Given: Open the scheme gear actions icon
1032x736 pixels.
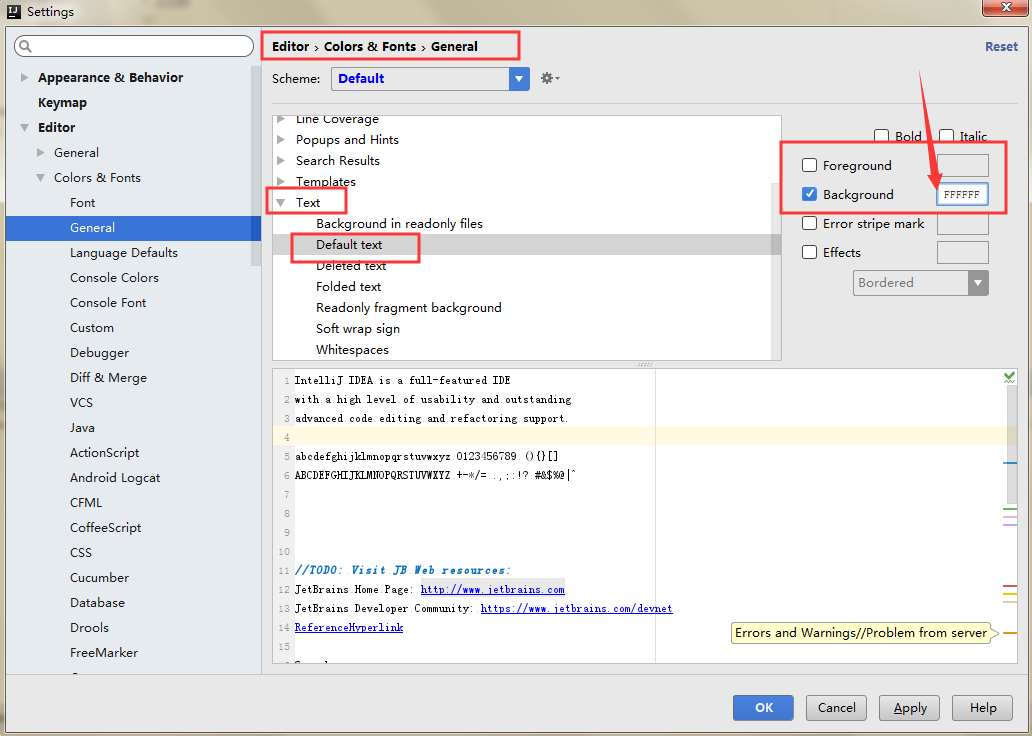Looking at the screenshot, I should (x=550, y=78).
